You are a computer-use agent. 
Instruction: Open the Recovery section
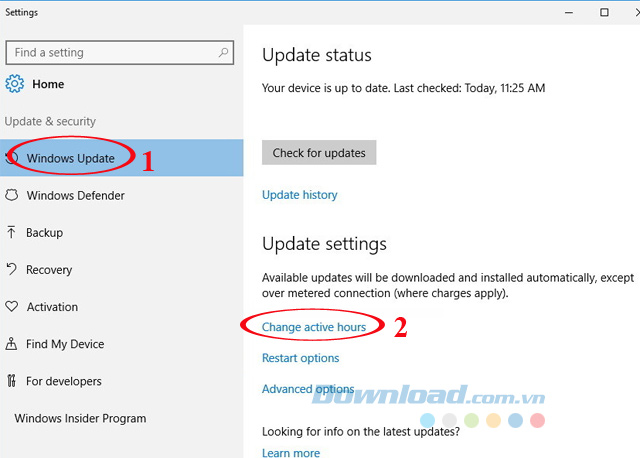[x=49, y=270]
